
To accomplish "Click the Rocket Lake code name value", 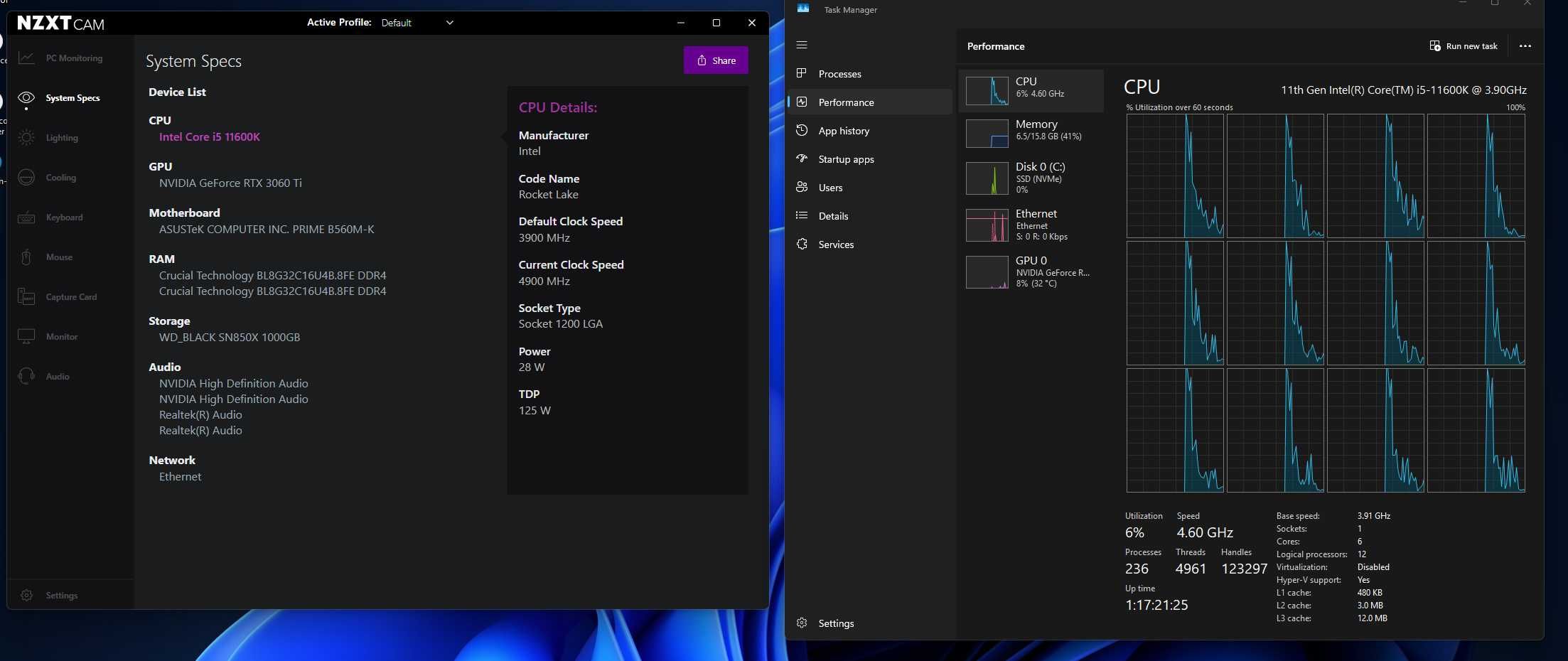I will click(x=549, y=195).
